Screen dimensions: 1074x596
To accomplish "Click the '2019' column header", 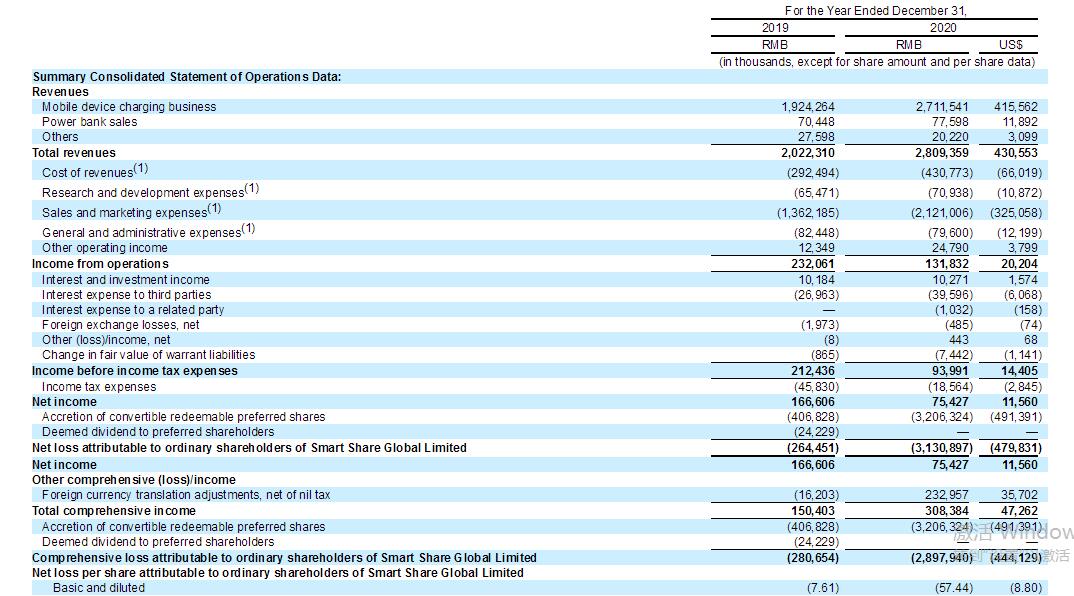I will point(775,28).
